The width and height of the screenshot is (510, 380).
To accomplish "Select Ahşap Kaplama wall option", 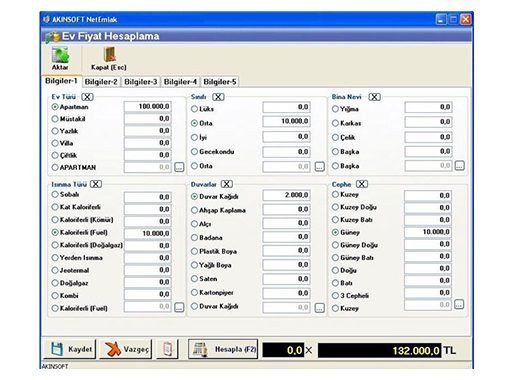I will point(195,210).
